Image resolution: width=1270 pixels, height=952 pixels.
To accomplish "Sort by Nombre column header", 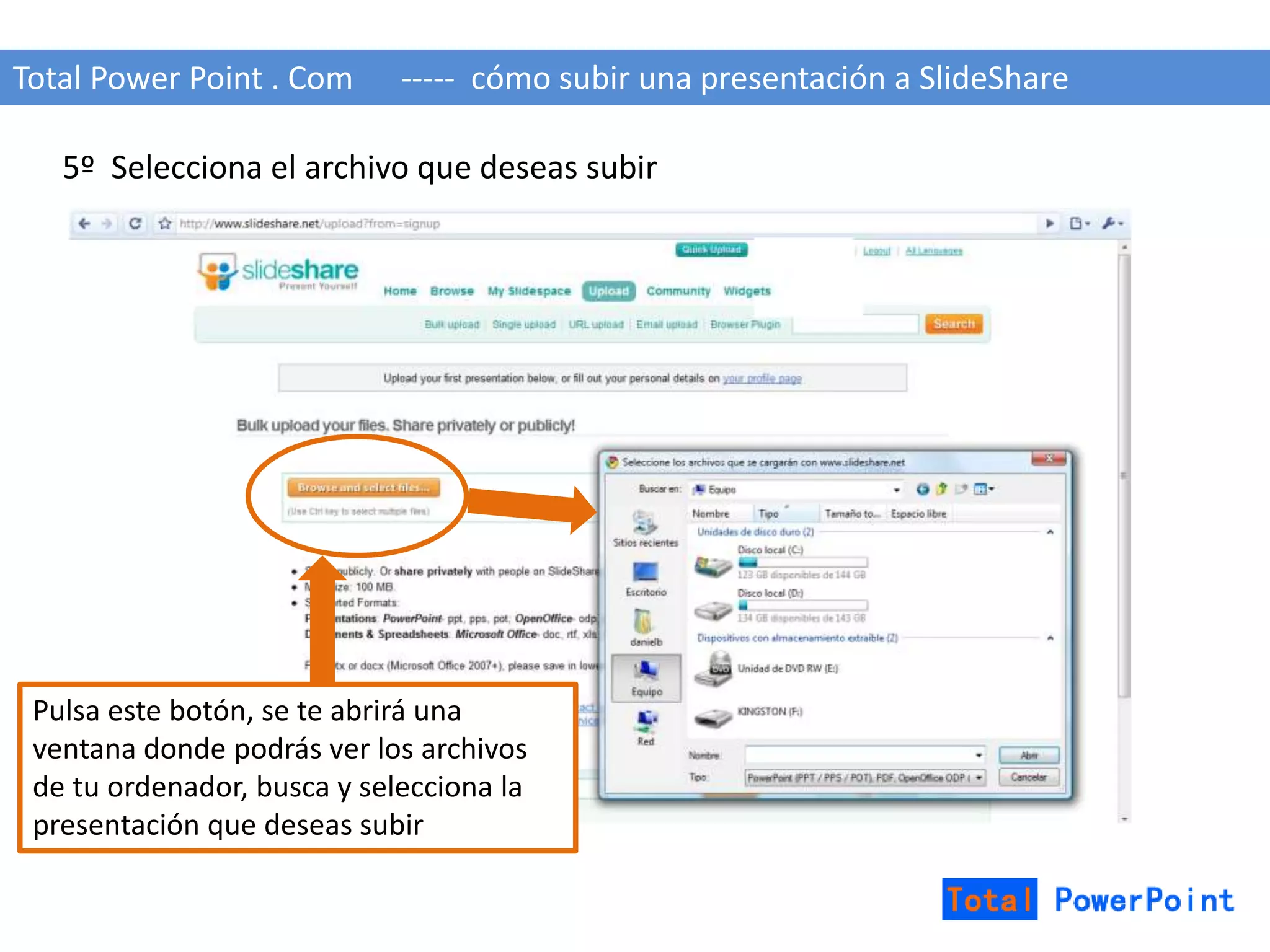I will coord(721,514).
